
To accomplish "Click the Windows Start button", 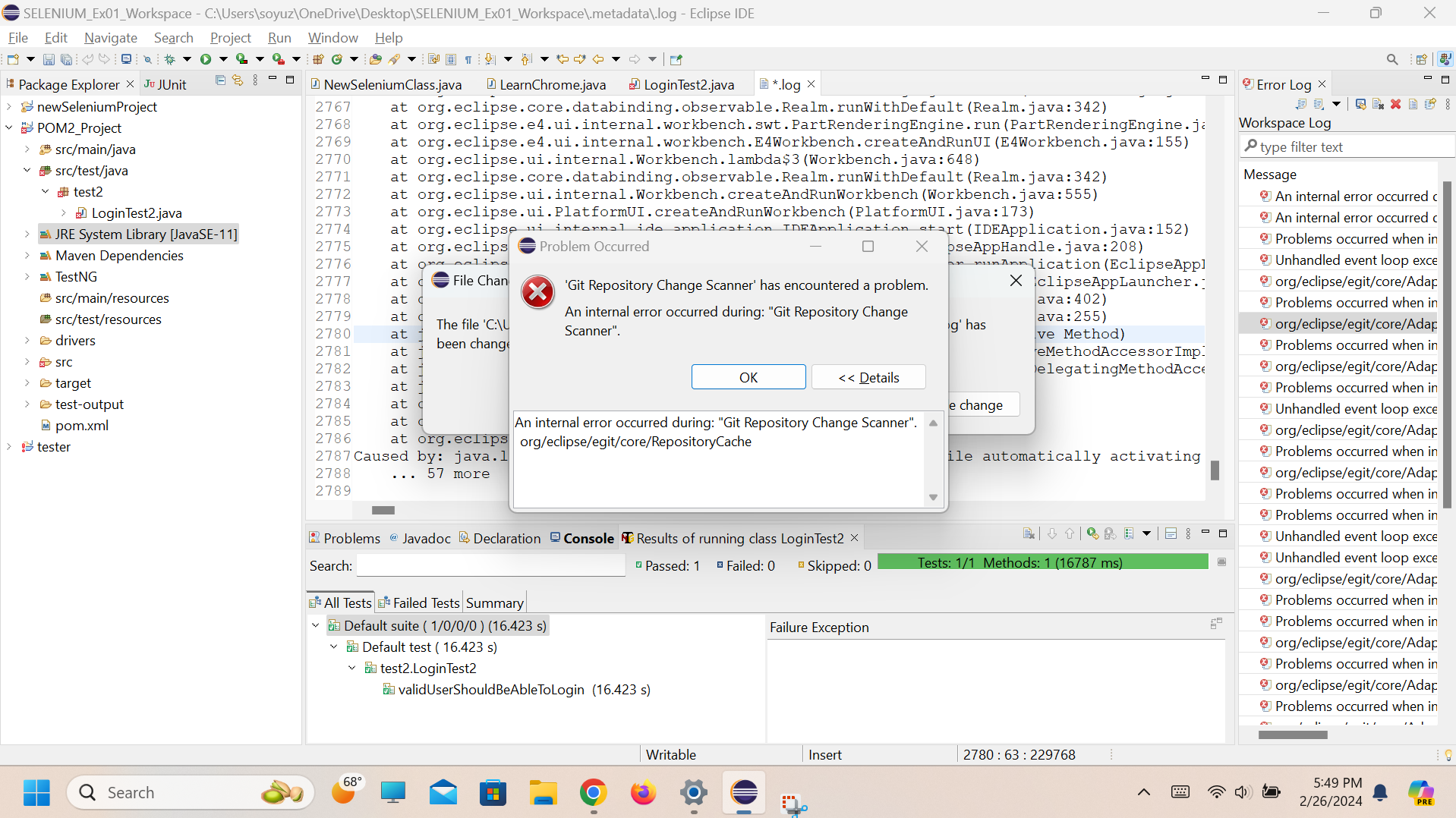I will pos(36,793).
